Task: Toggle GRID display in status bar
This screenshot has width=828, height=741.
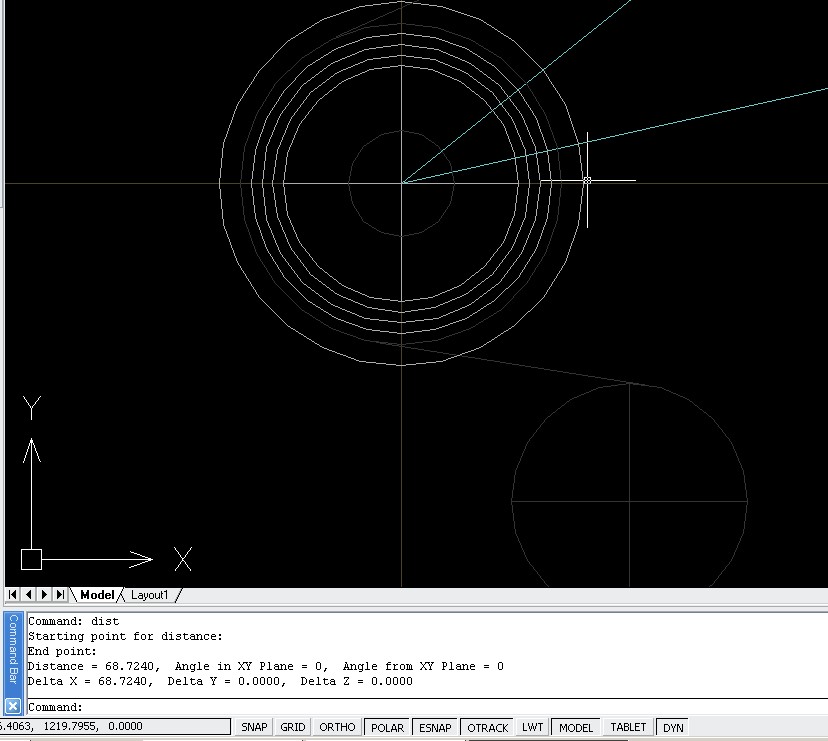Action: point(293,727)
